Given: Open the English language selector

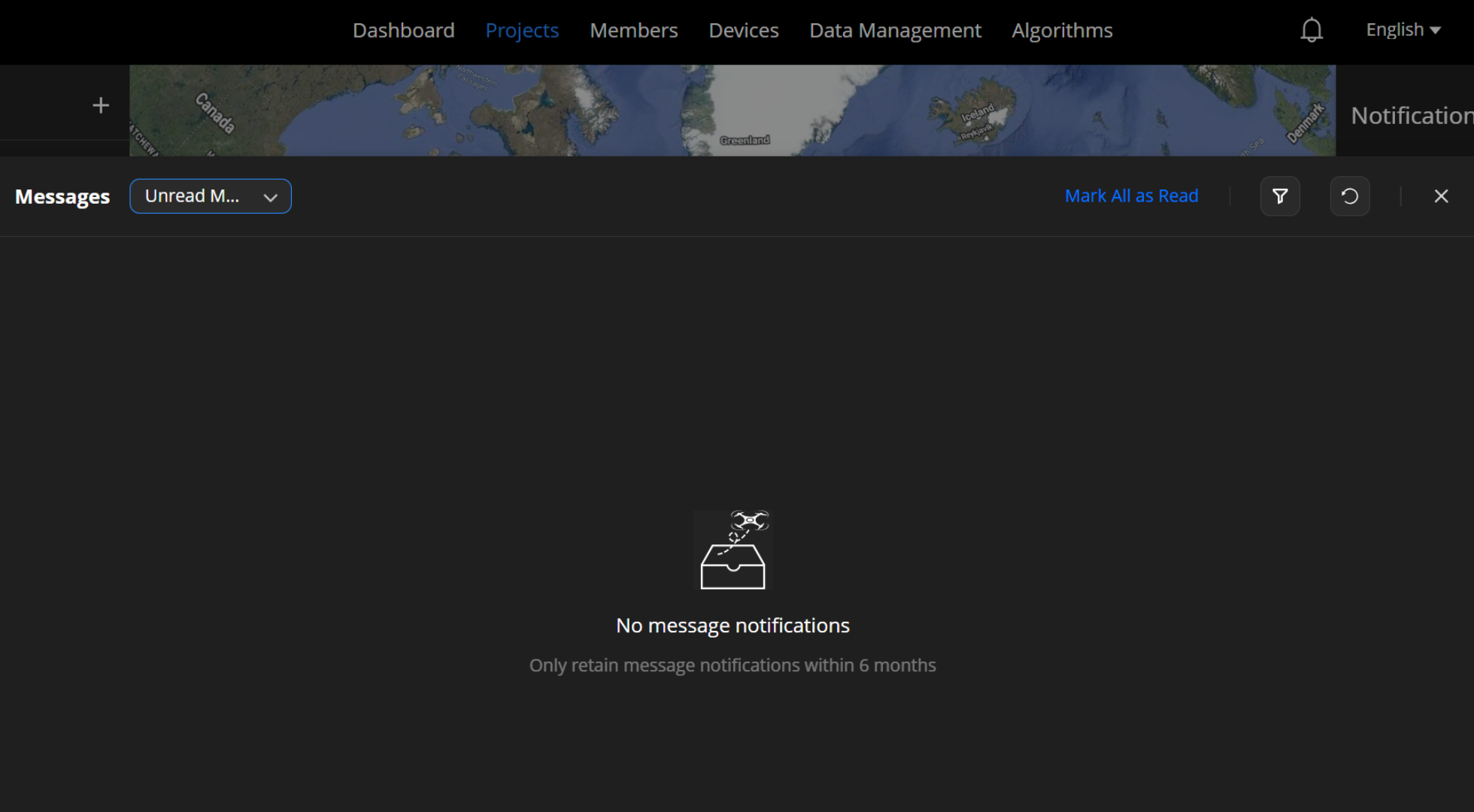Looking at the screenshot, I should (x=1403, y=30).
